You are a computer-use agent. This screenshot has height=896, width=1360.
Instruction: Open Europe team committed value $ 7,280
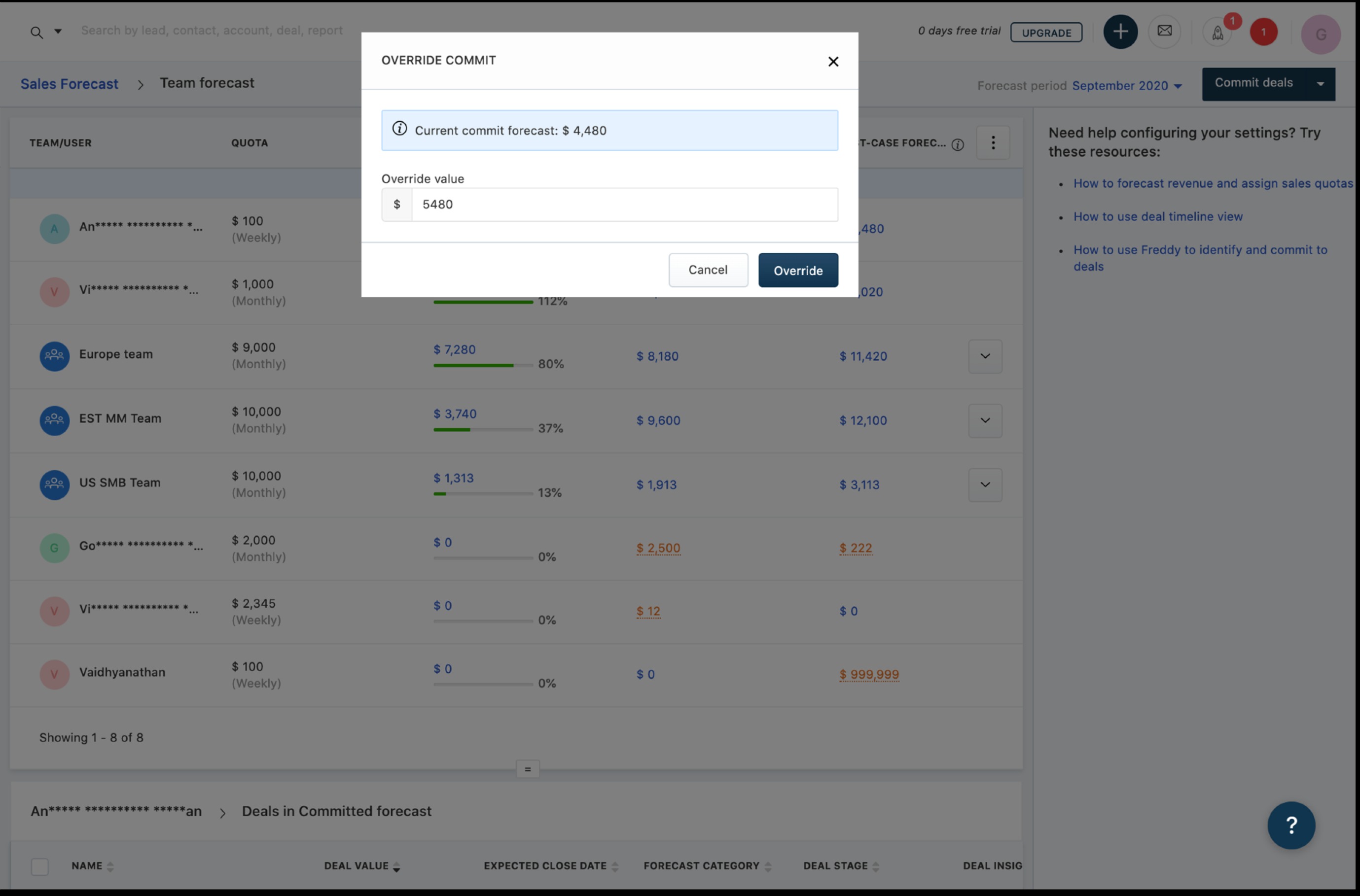tap(455, 349)
